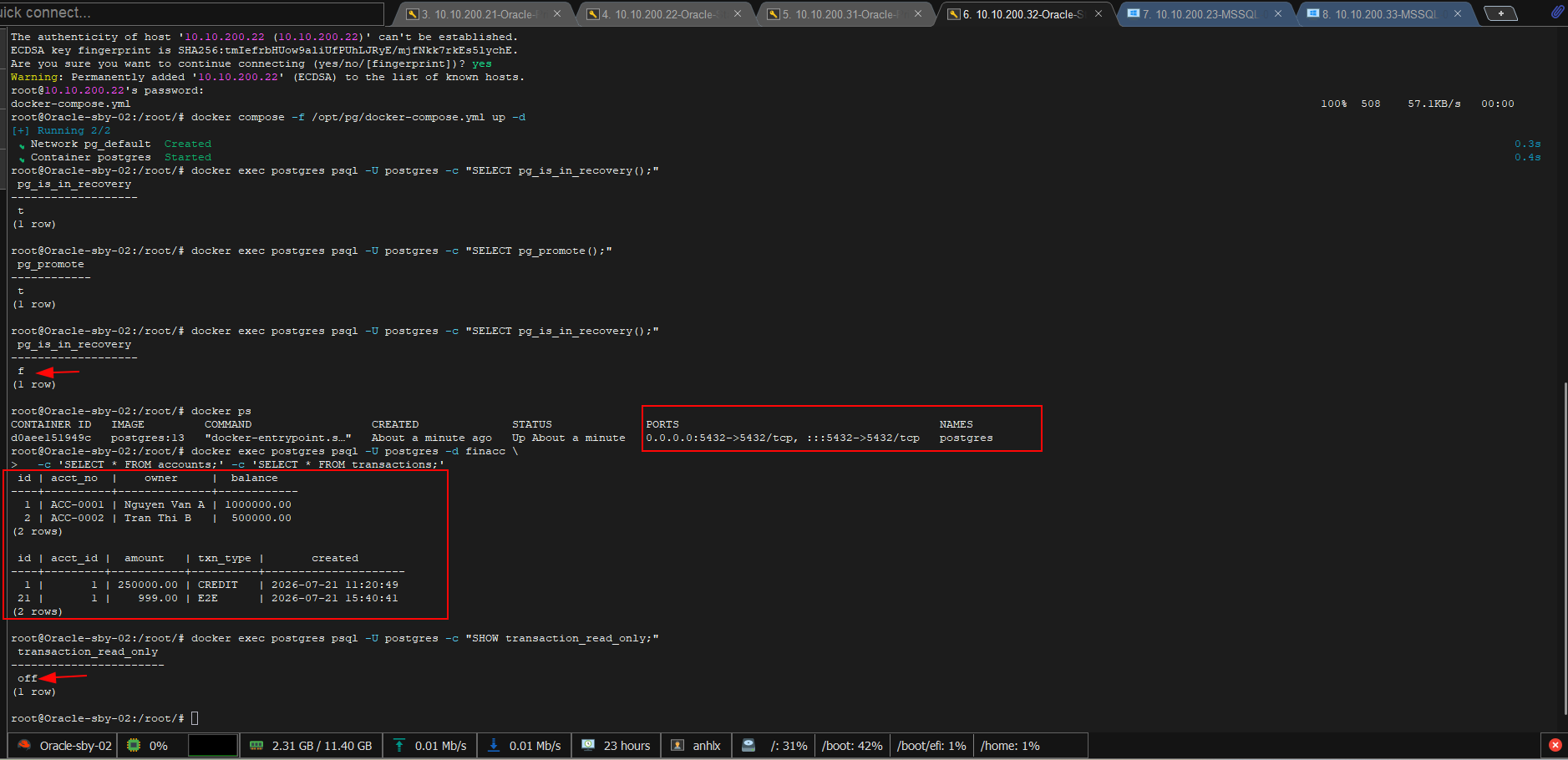Focus the Quick connect field
Screen dimensions: 1568x760
coord(192,13)
